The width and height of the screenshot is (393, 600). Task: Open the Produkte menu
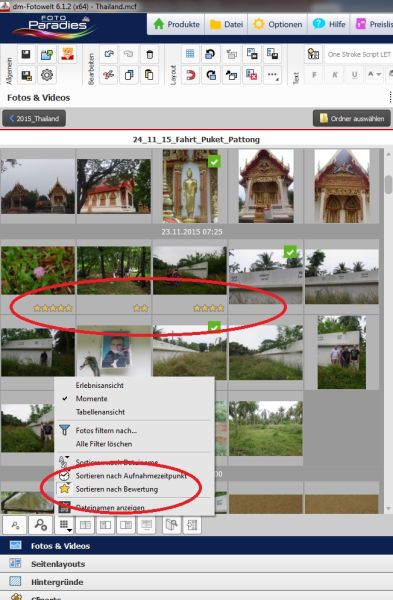[x=176, y=24]
